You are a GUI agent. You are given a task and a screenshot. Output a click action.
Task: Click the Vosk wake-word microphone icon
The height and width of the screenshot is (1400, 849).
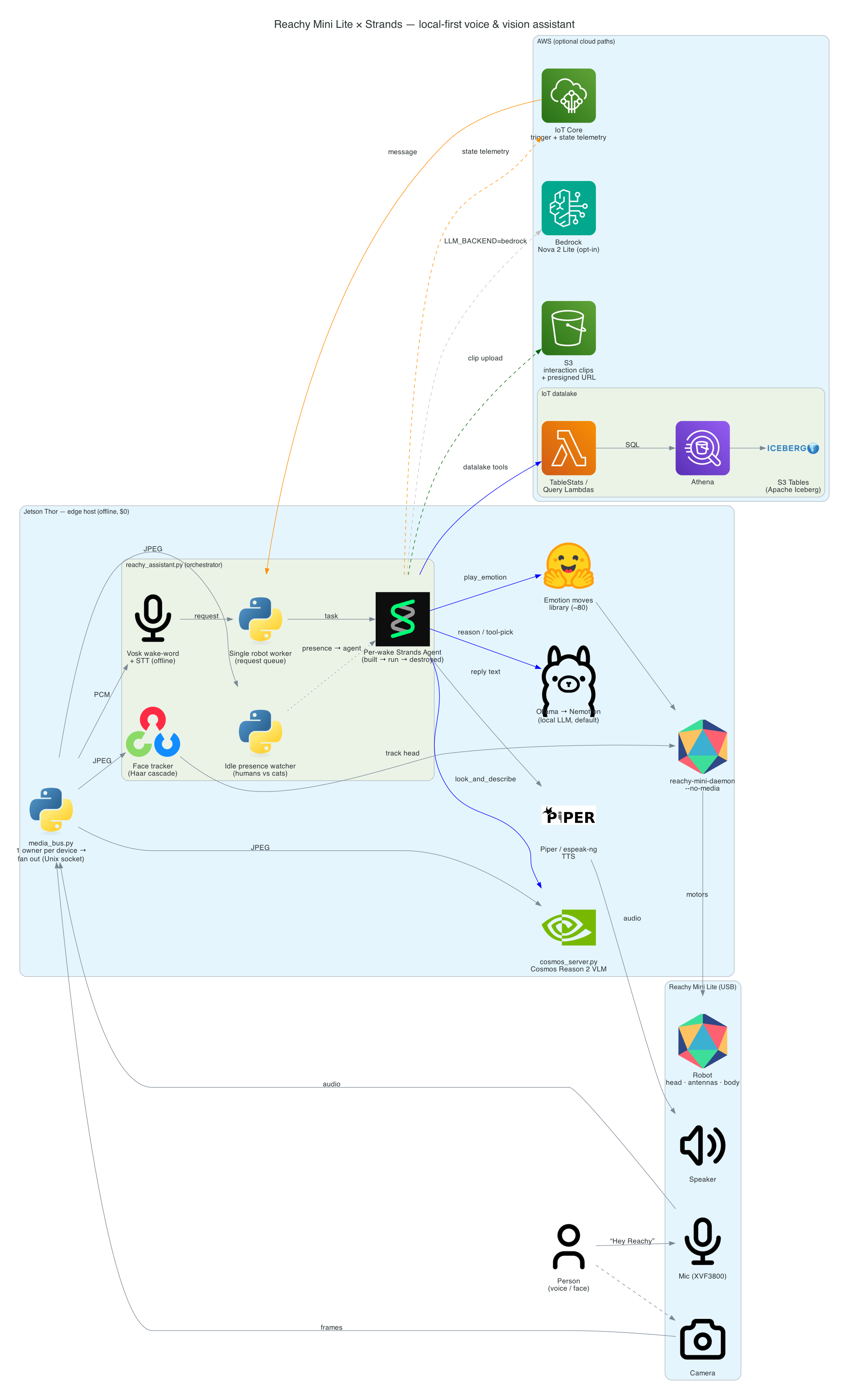(153, 618)
